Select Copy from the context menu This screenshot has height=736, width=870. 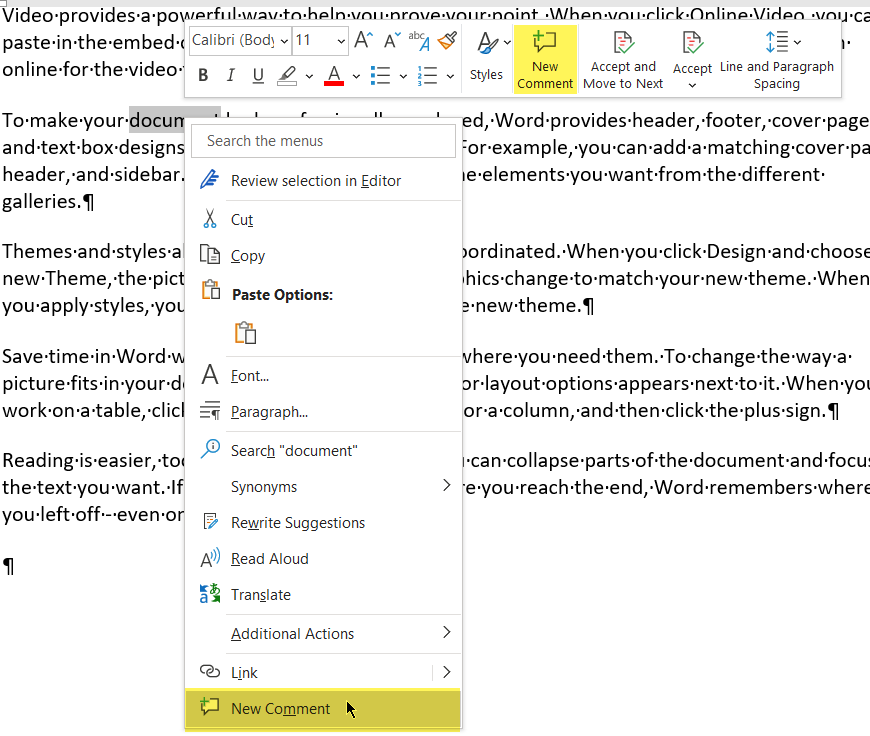point(248,256)
